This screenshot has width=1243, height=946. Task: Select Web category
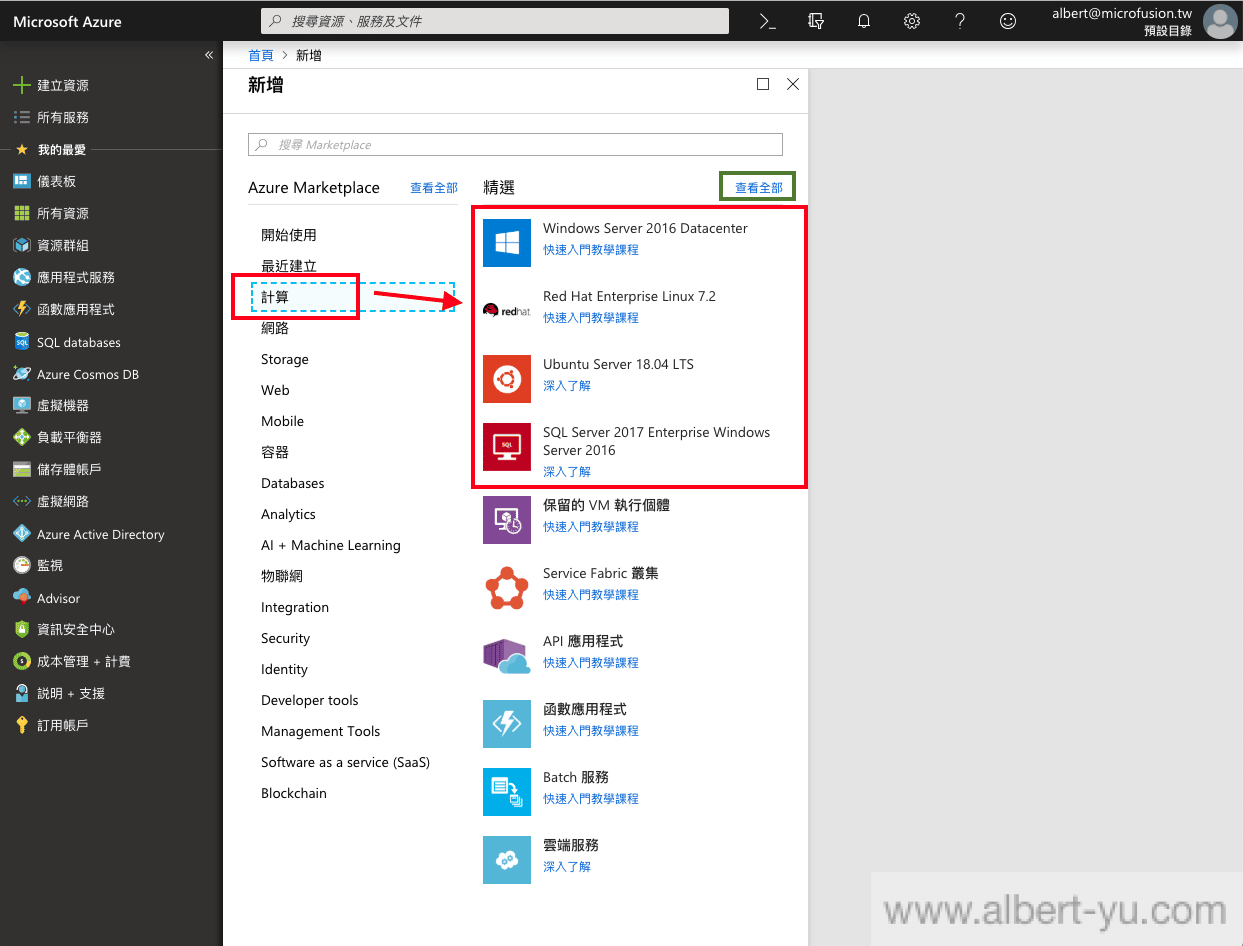(275, 390)
